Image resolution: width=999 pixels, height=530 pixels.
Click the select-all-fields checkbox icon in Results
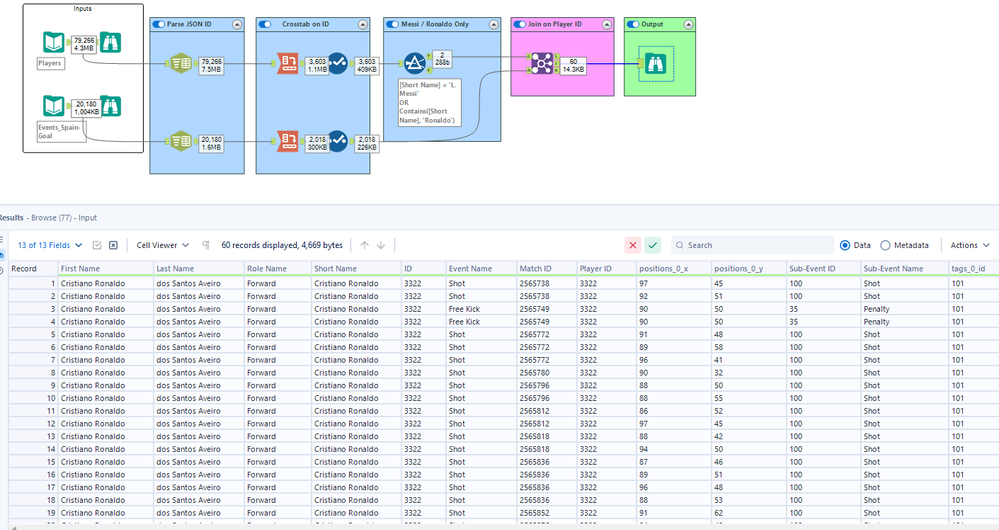coord(97,245)
